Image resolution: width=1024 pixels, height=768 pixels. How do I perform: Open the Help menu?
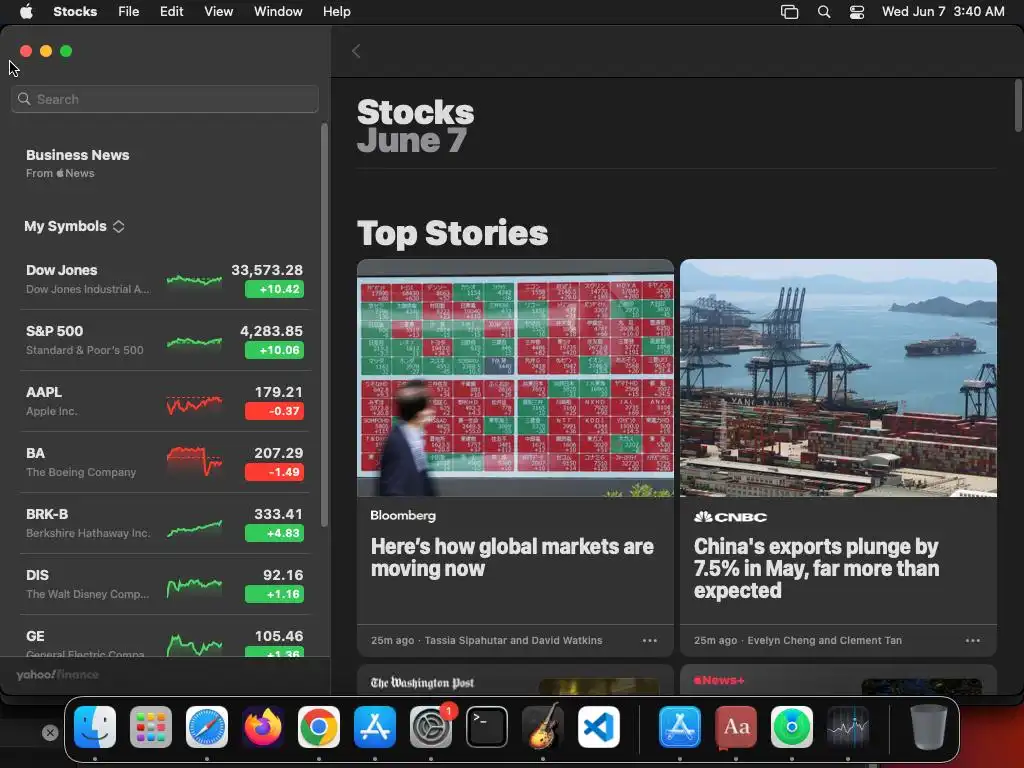[336, 12]
